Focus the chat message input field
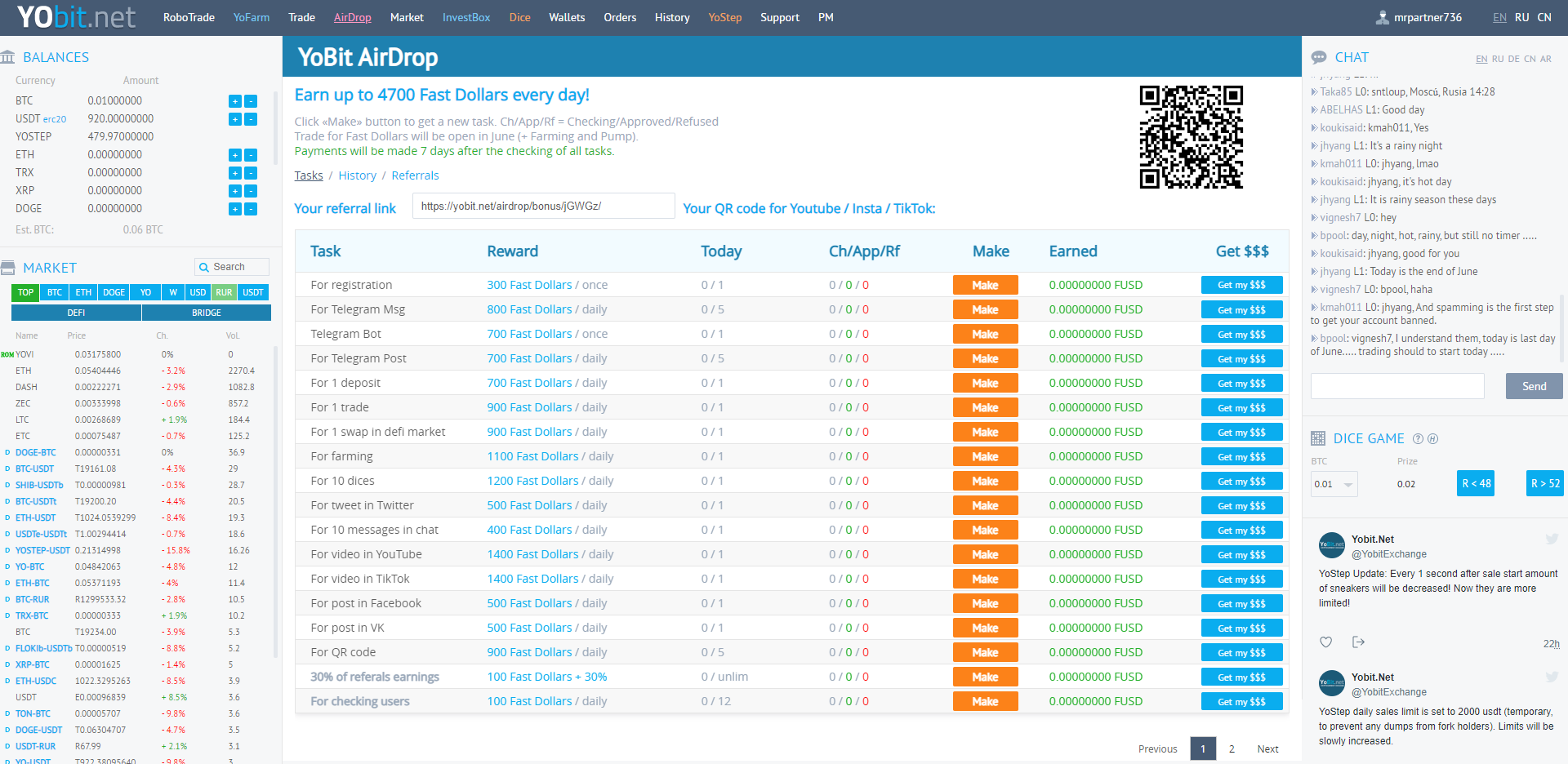The width and height of the screenshot is (1568, 764). 1397,386
